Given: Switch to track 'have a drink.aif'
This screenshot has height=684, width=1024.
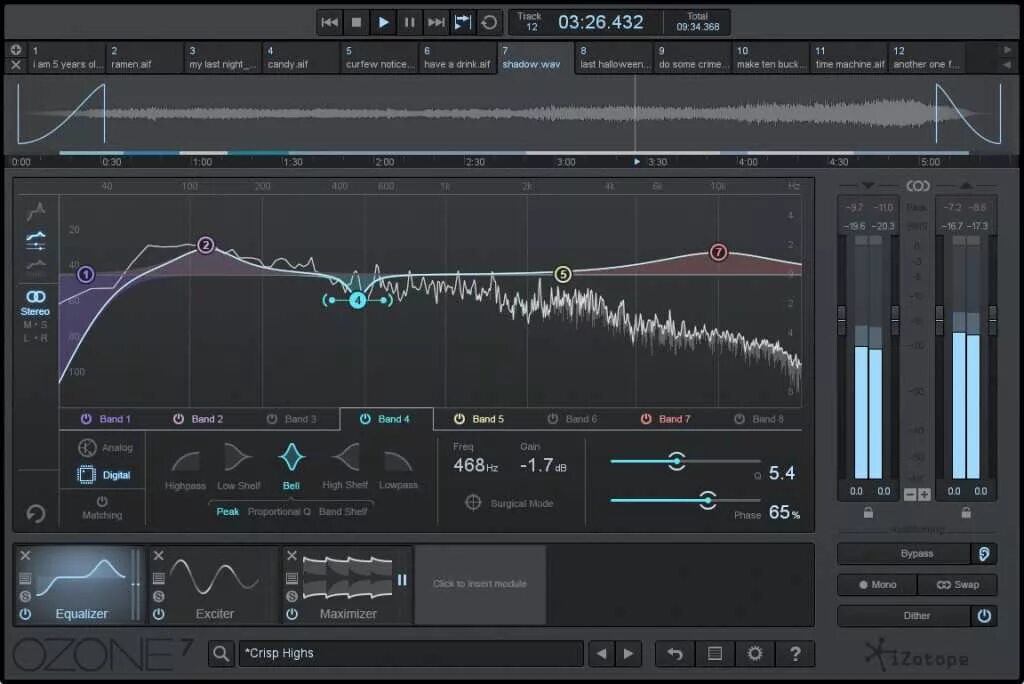Looking at the screenshot, I should [x=457, y=57].
